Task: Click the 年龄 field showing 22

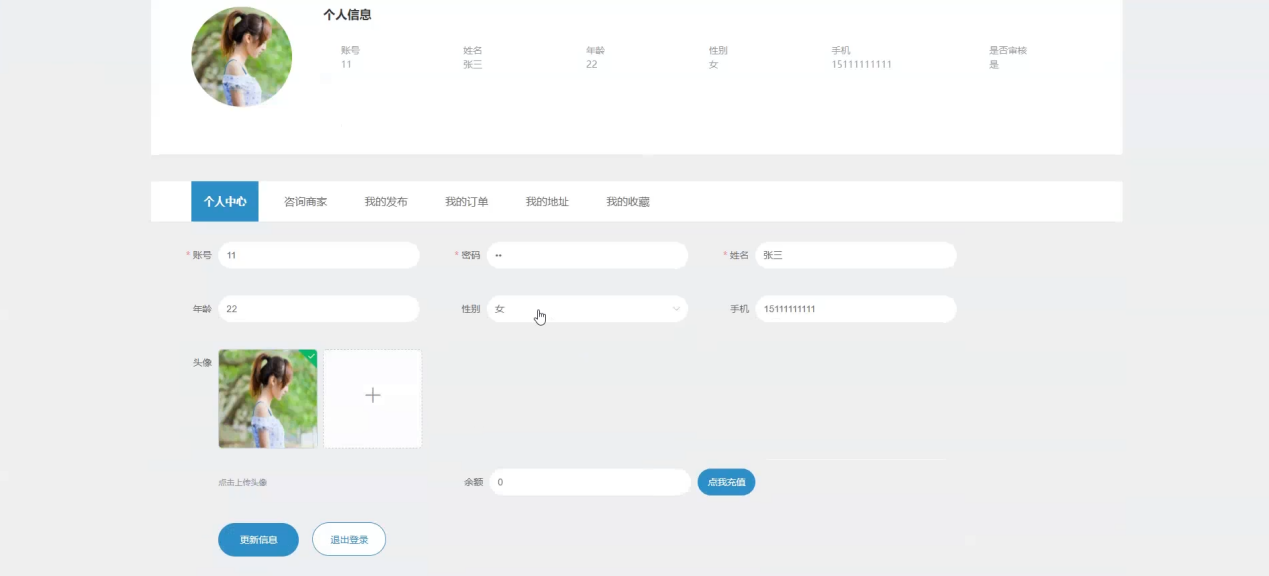Action: click(319, 309)
